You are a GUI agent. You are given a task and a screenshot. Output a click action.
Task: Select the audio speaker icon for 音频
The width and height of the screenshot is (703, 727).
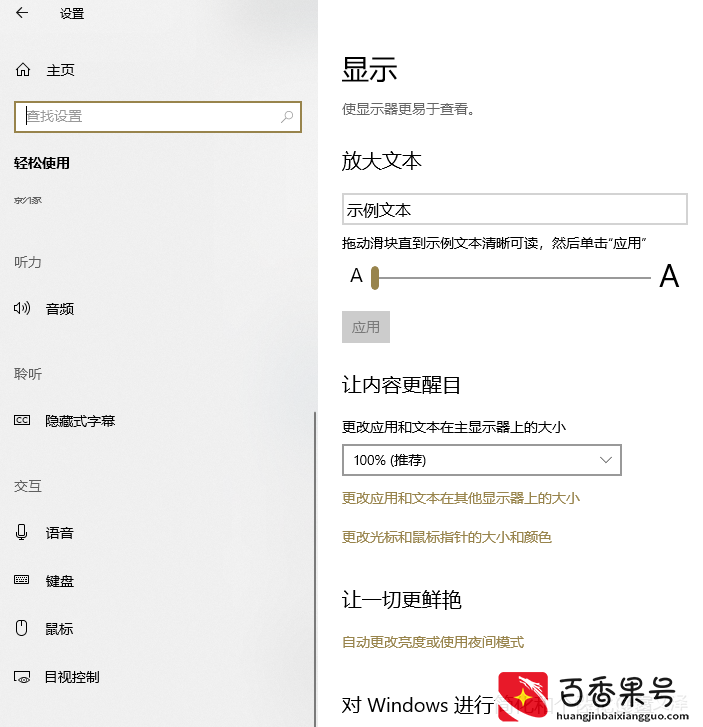(22, 308)
